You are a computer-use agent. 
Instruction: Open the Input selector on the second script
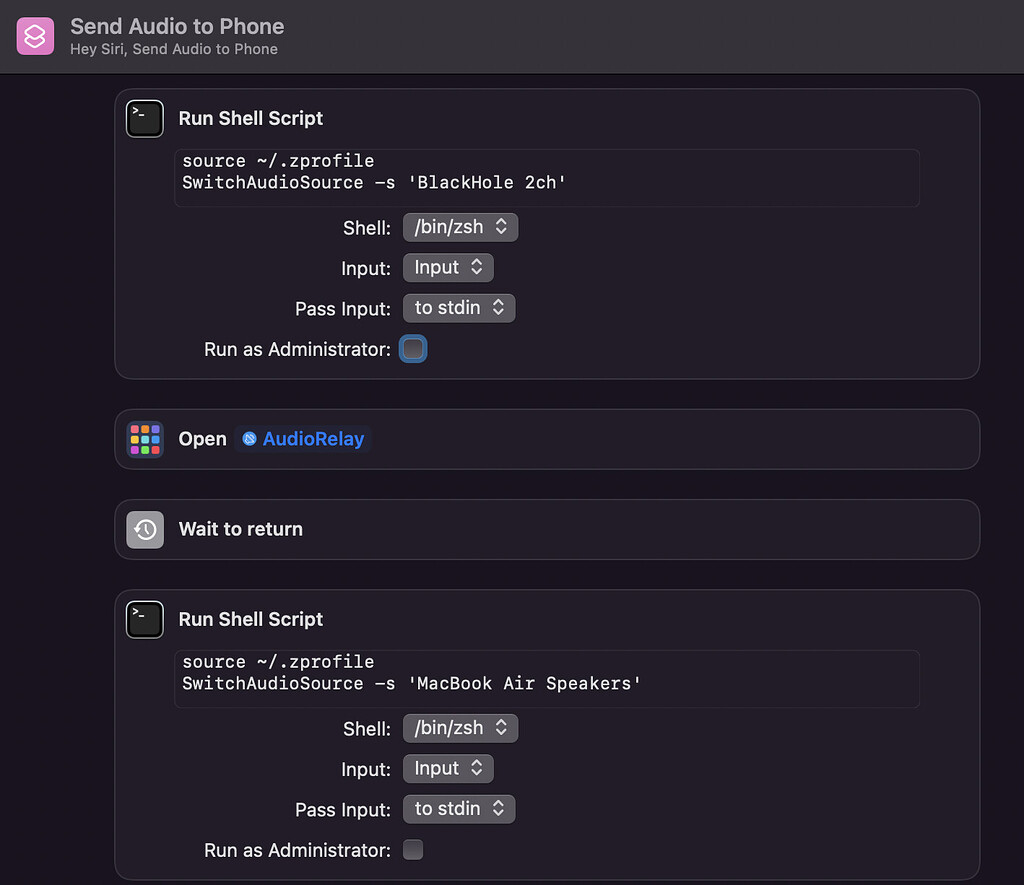click(x=448, y=768)
